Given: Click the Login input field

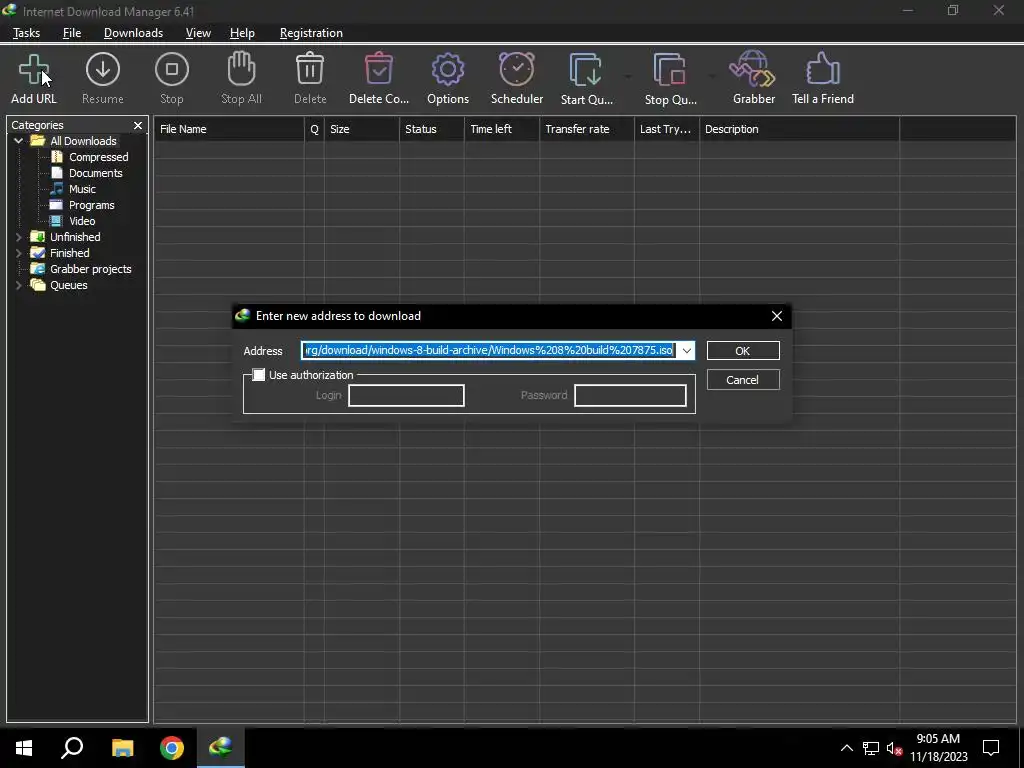Looking at the screenshot, I should 406,395.
